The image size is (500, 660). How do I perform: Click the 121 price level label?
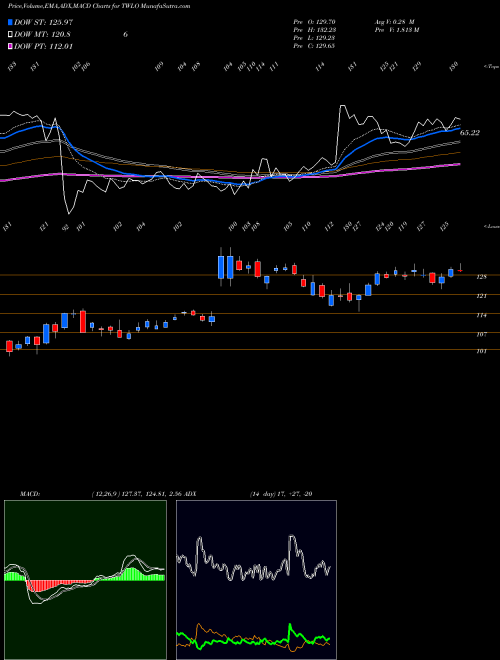481,296
